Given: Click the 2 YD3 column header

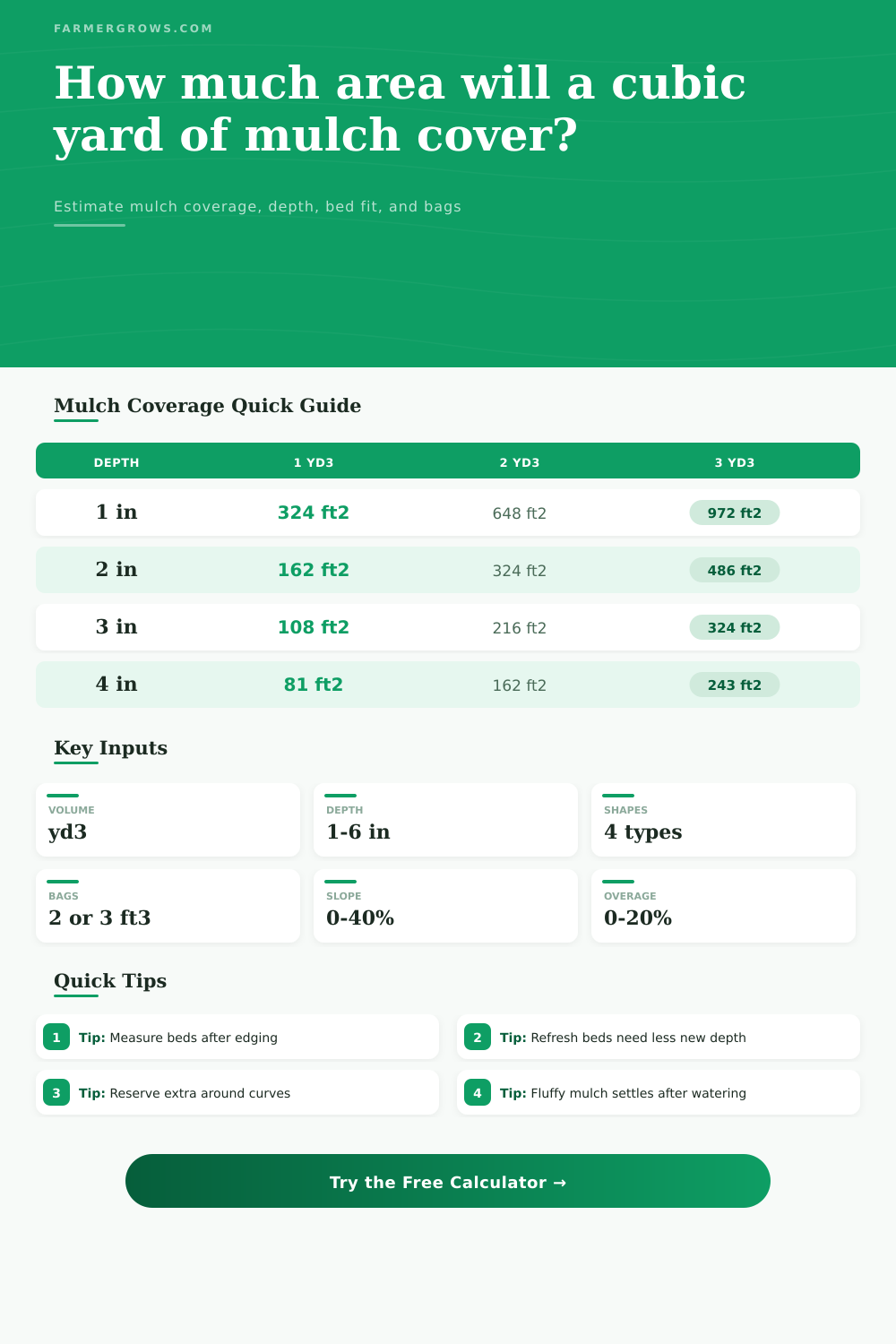Looking at the screenshot, I should coord(520,462).
